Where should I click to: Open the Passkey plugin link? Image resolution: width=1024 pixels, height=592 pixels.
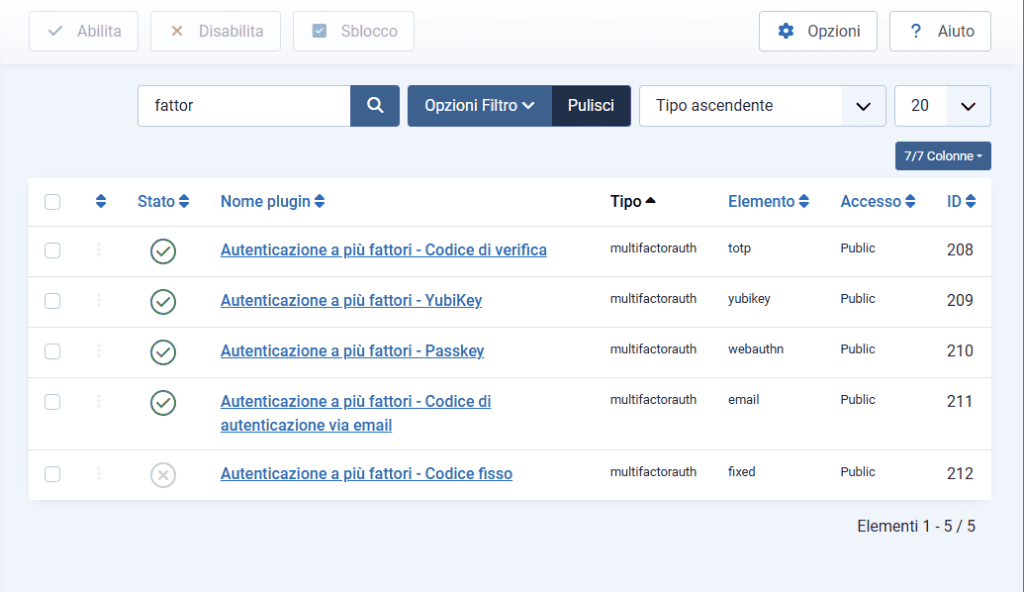pos(352,351)
